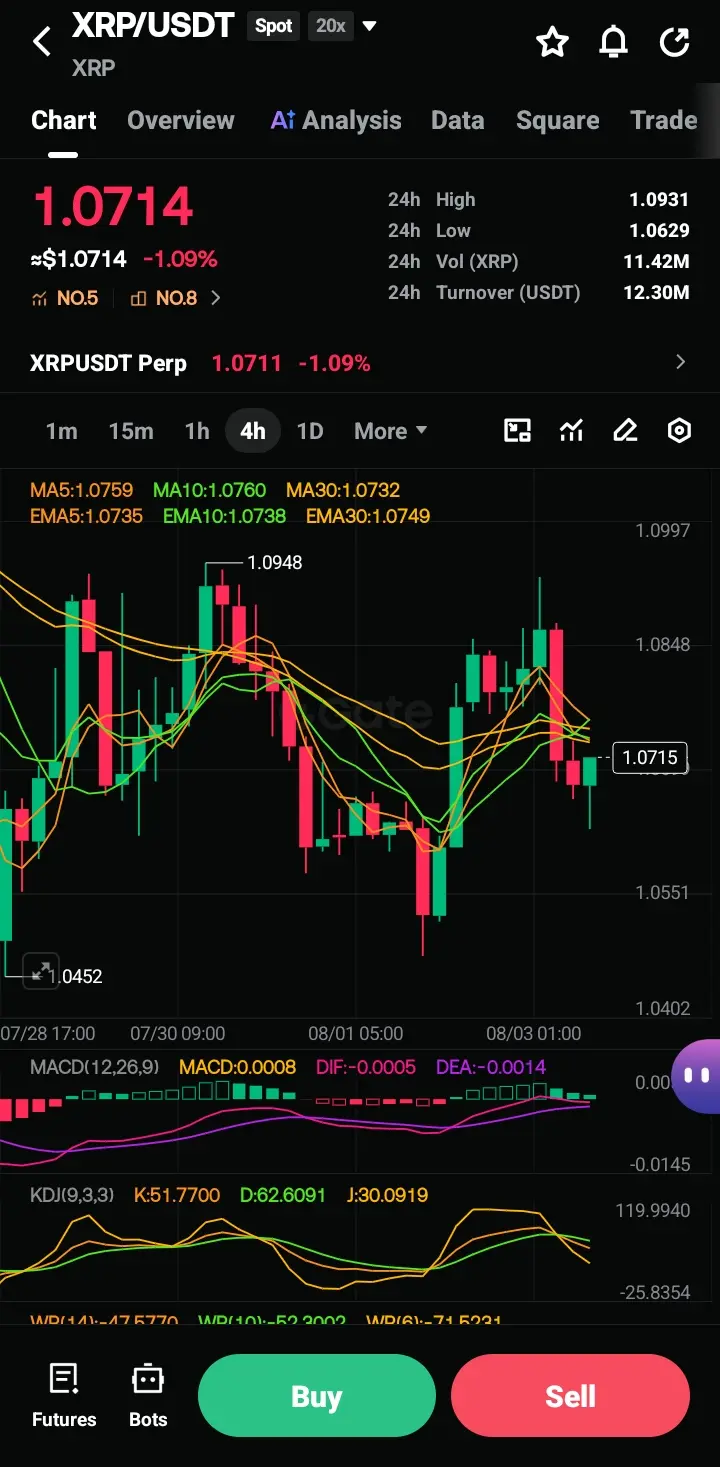Tap the MA10:1.0760 indicator label
Viewport: 720px width, 1467px height.
pos(209,491)
